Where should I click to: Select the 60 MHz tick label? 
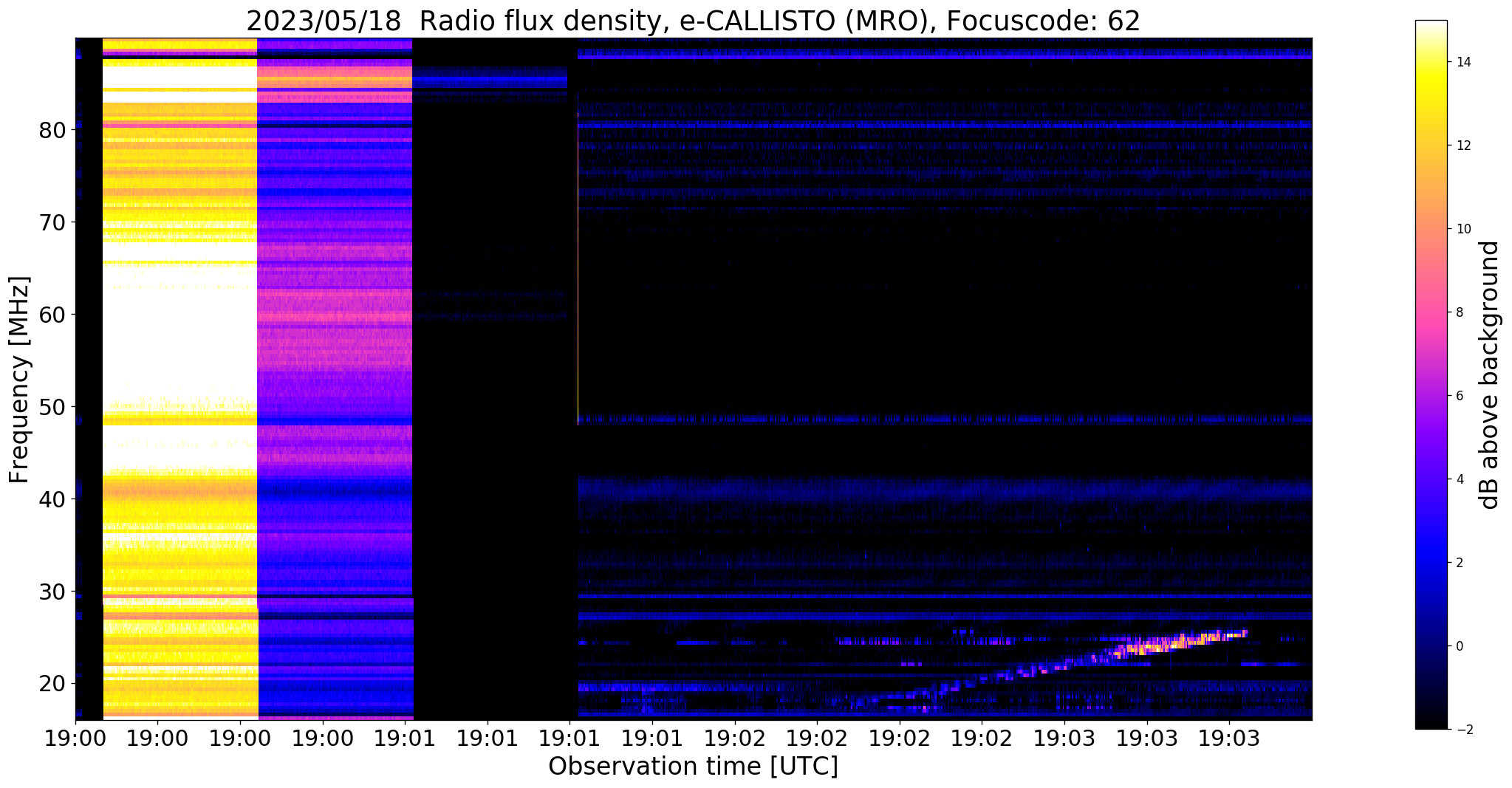point(51,315)
